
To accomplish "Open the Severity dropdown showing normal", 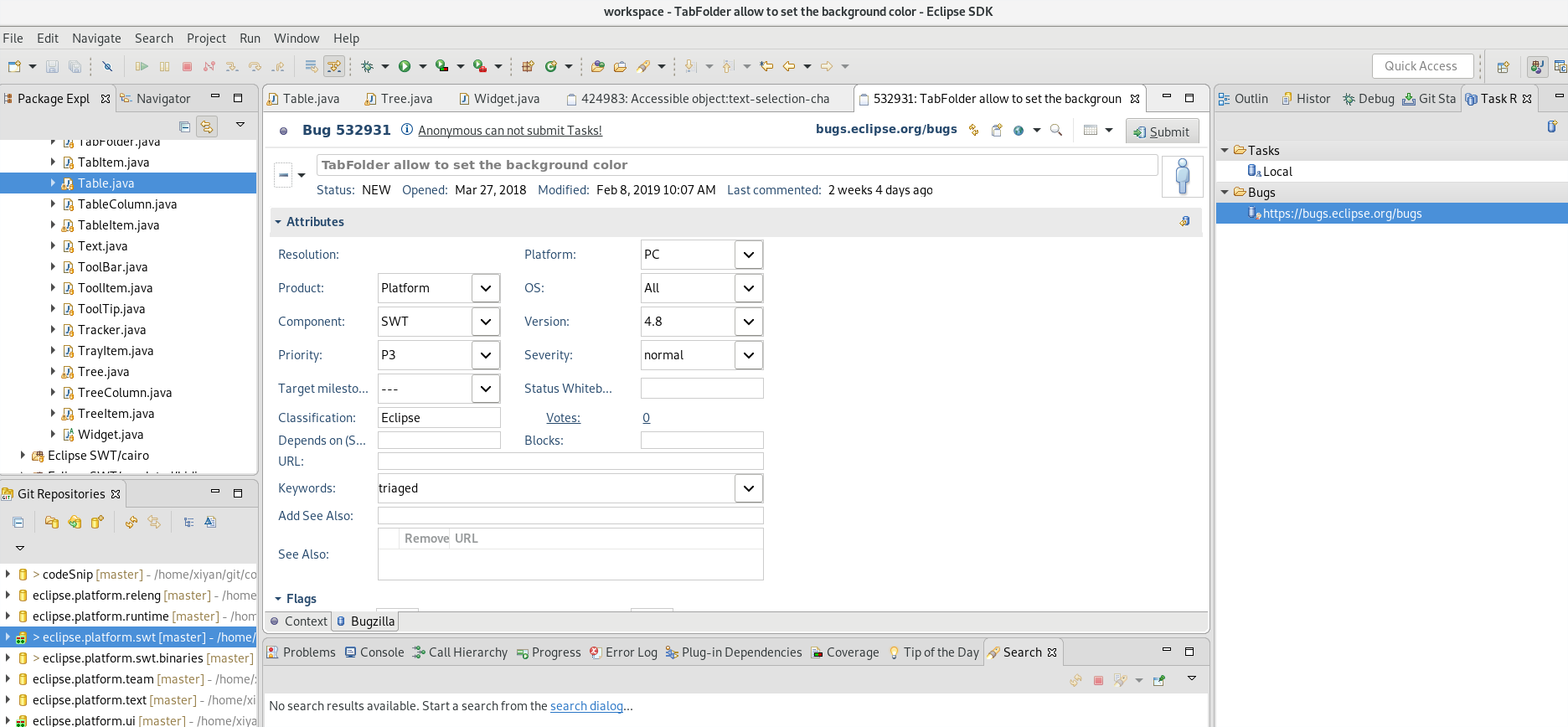I will (x=749, y=355).
